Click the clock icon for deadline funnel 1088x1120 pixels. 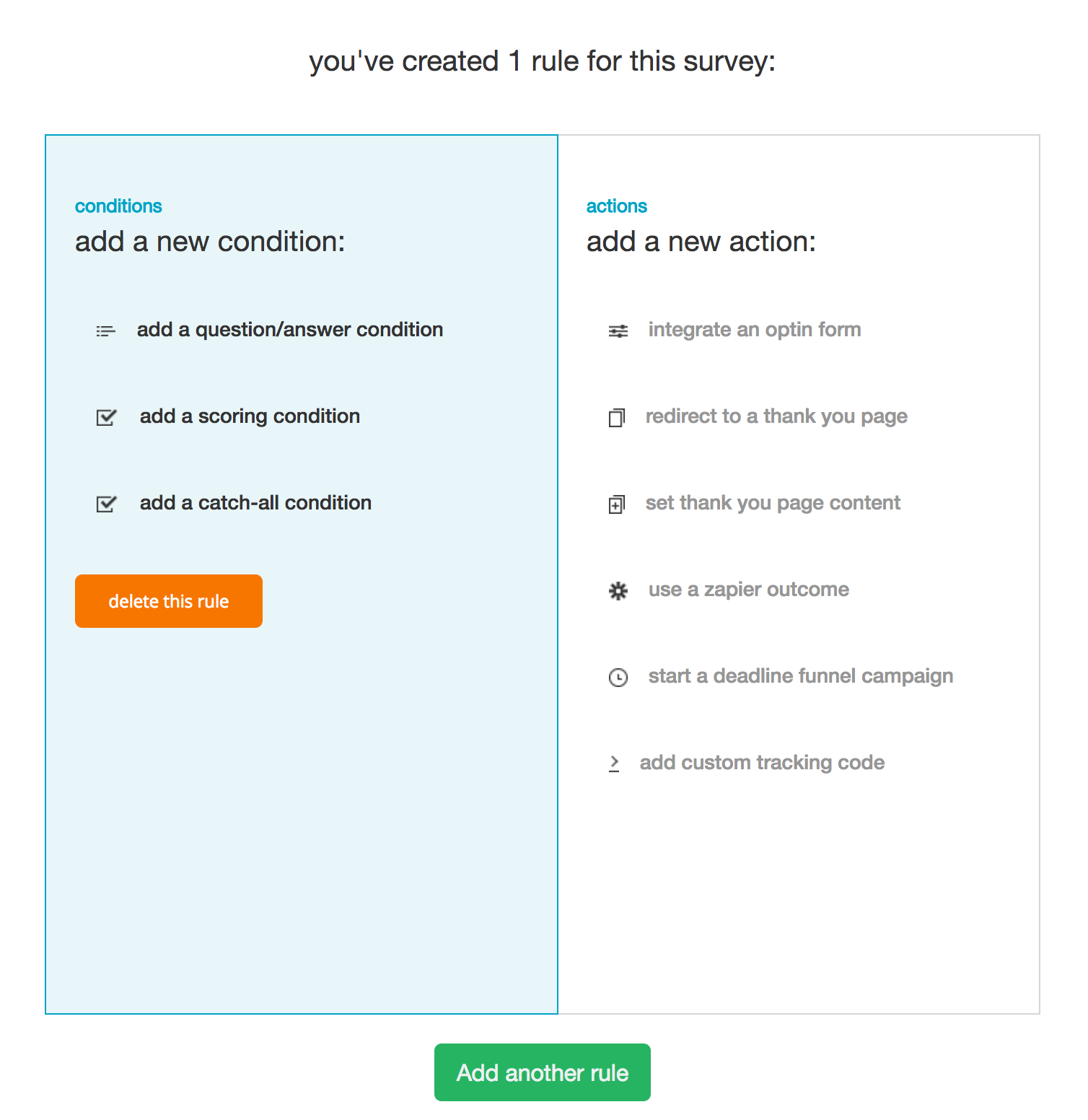tap(618, 677)
